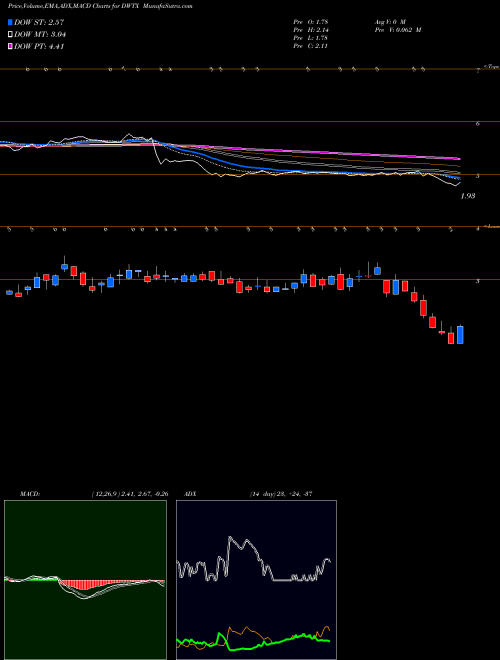The height and width of the screenshot is (660, 500).
Task: Click the 'Pre V: 0.062 M' value
Action: point(397,30)
